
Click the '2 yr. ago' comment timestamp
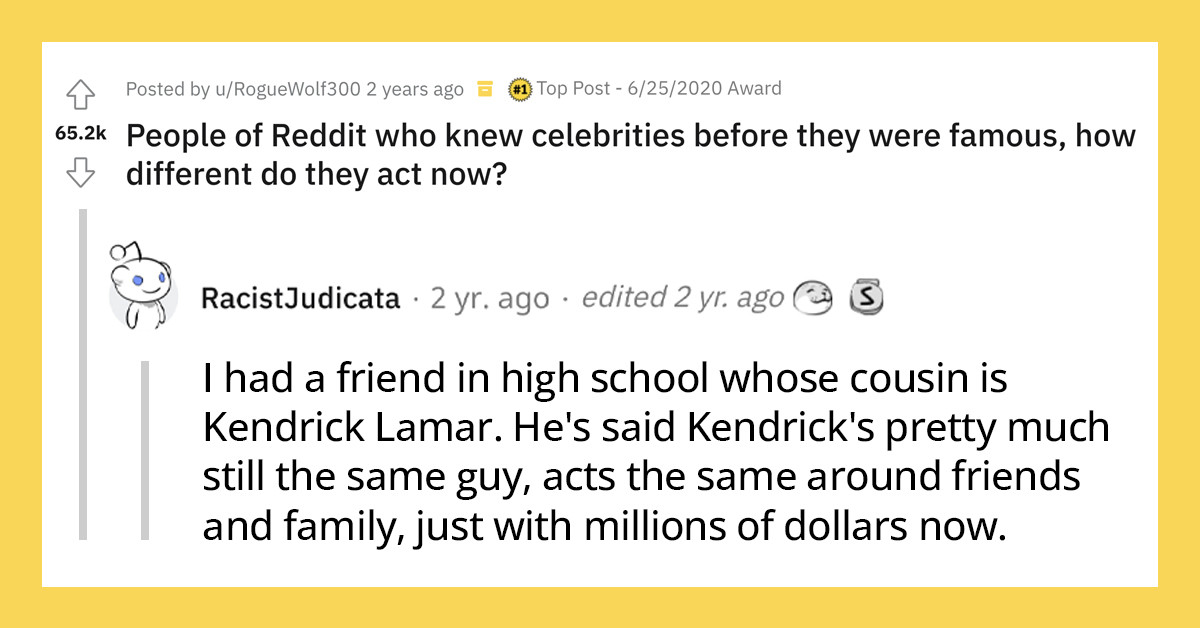(489, 297)
